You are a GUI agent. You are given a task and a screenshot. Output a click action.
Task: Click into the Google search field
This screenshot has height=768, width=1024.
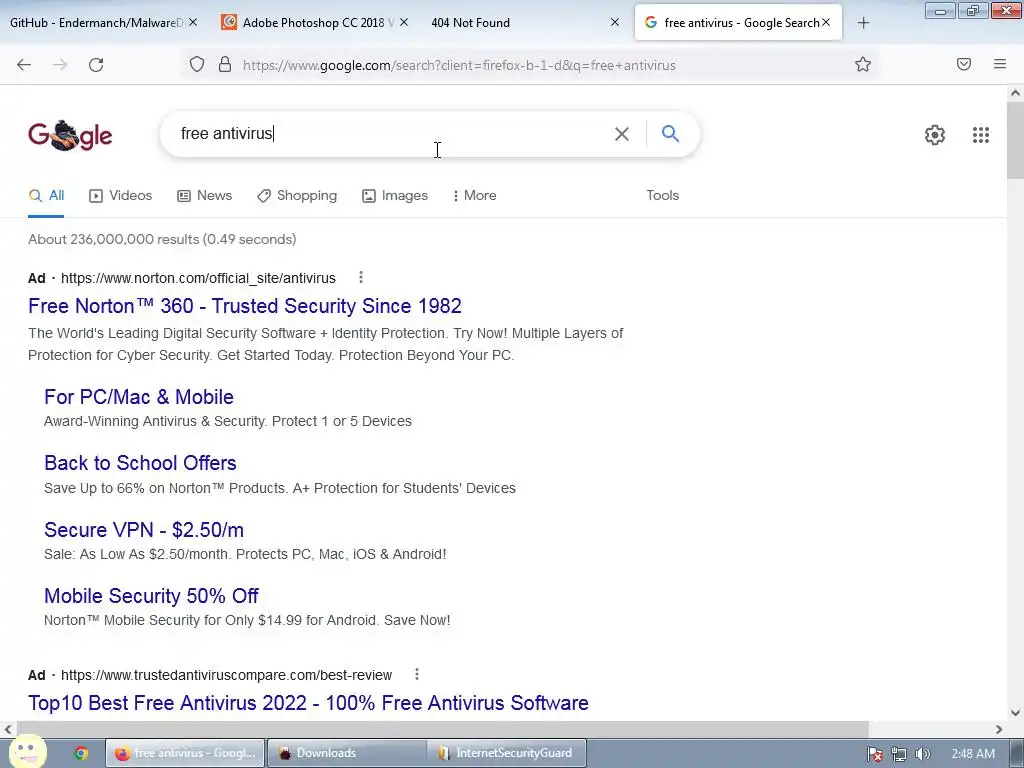pyautogui.click(x=392, y=134)
